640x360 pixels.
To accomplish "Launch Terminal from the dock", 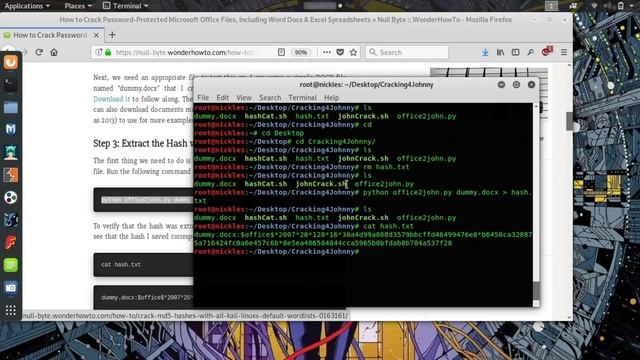I will (x=11, y=84).
